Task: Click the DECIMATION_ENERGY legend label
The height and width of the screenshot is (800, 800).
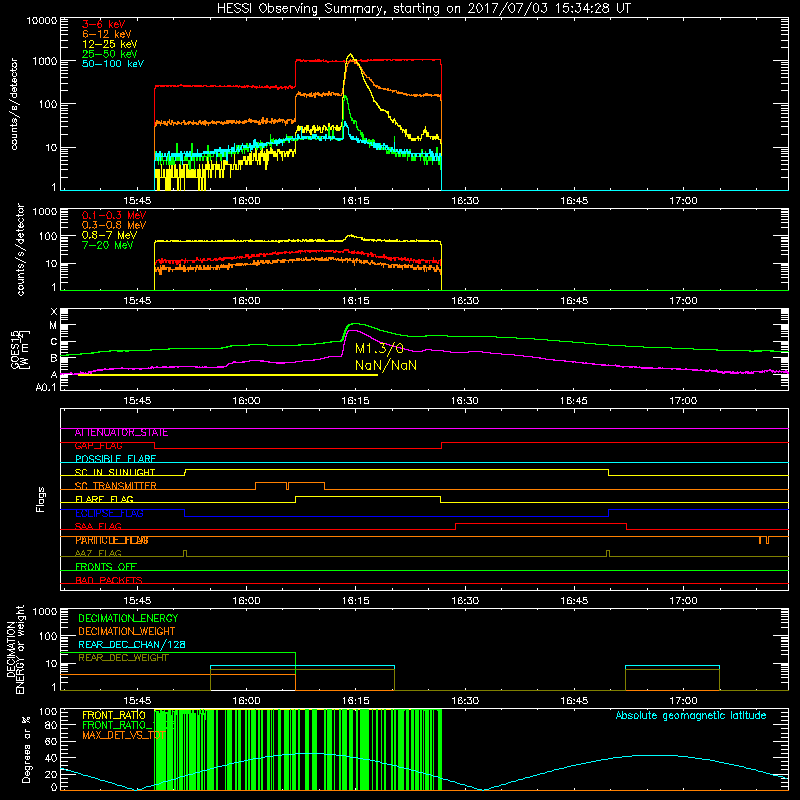Action: point(128,618)
